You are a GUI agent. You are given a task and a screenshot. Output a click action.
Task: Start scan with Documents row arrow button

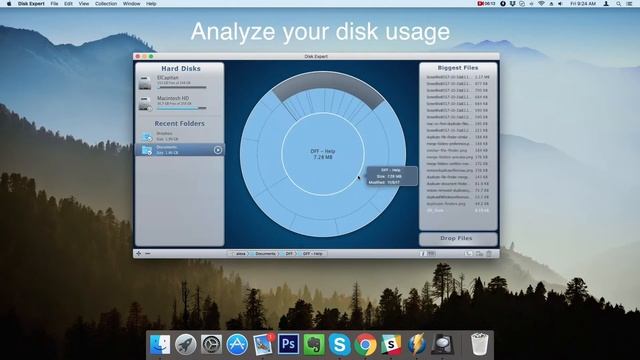[x=218, y=150]
